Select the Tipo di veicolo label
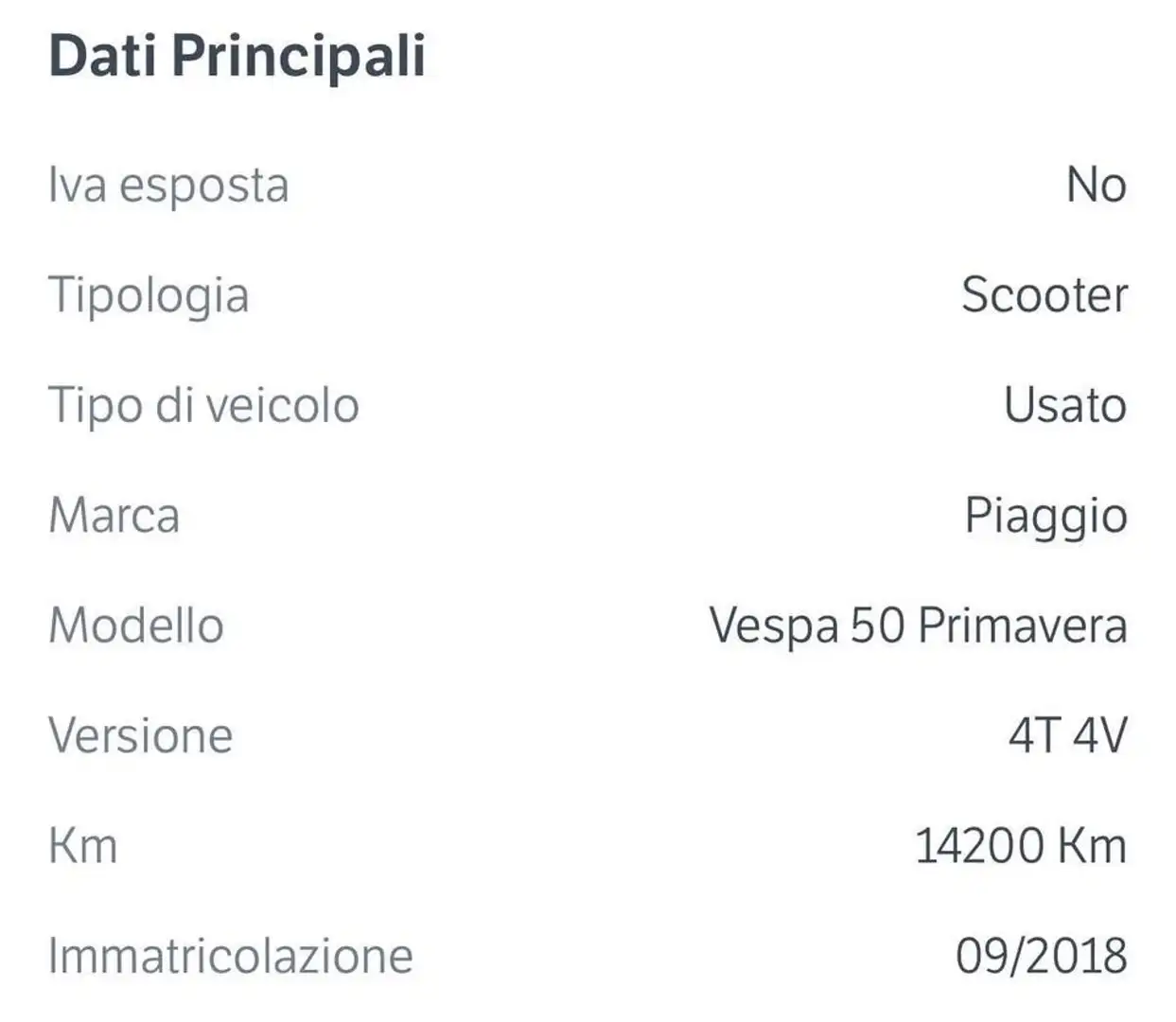 pyautogui.click(x=203, y=406)
